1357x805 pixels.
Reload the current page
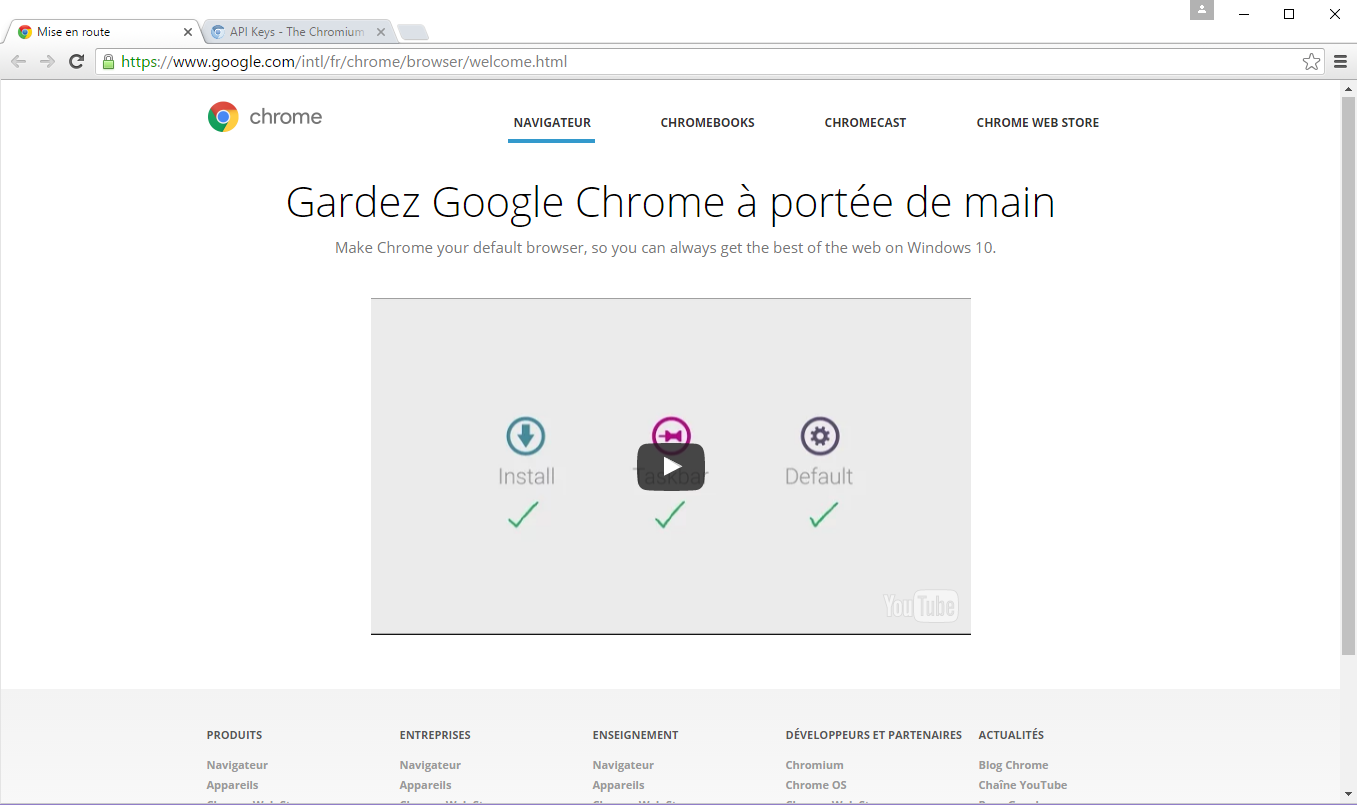click(x=77, y=61)
